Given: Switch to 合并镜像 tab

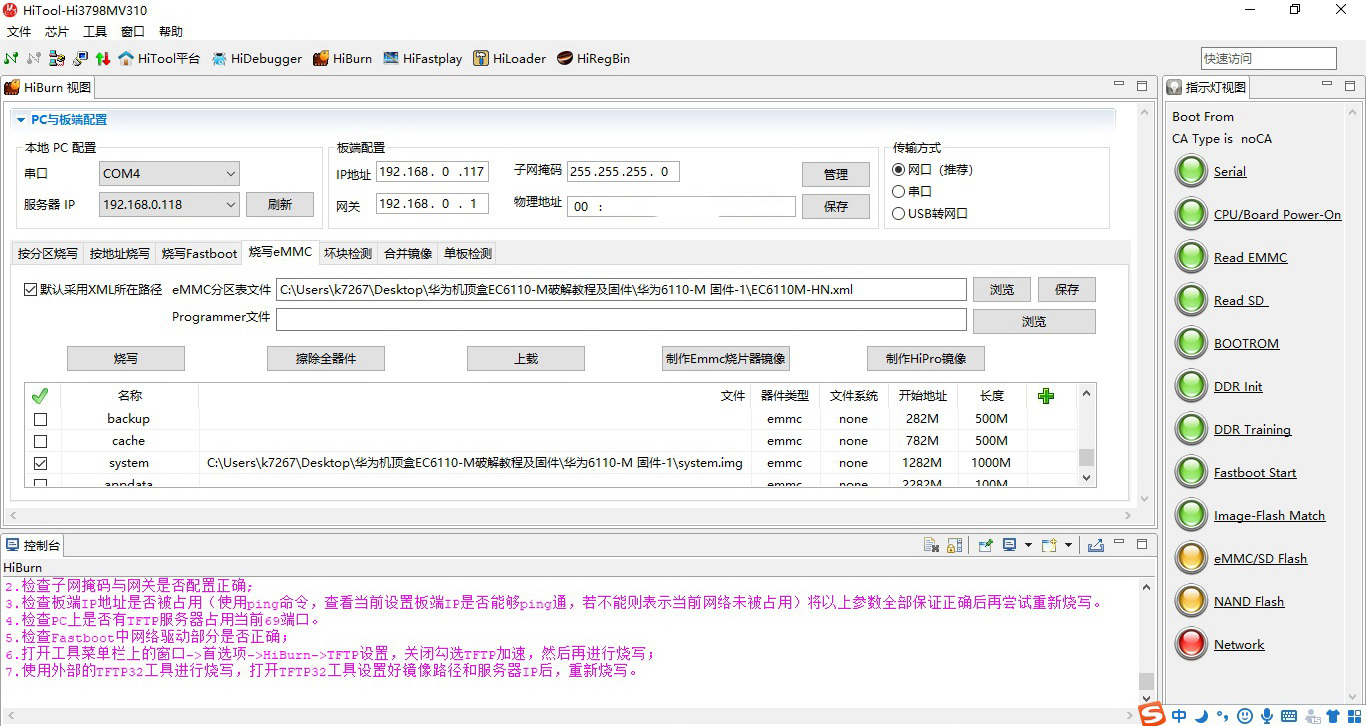Looking at the screenshot, I should (408, 254).
